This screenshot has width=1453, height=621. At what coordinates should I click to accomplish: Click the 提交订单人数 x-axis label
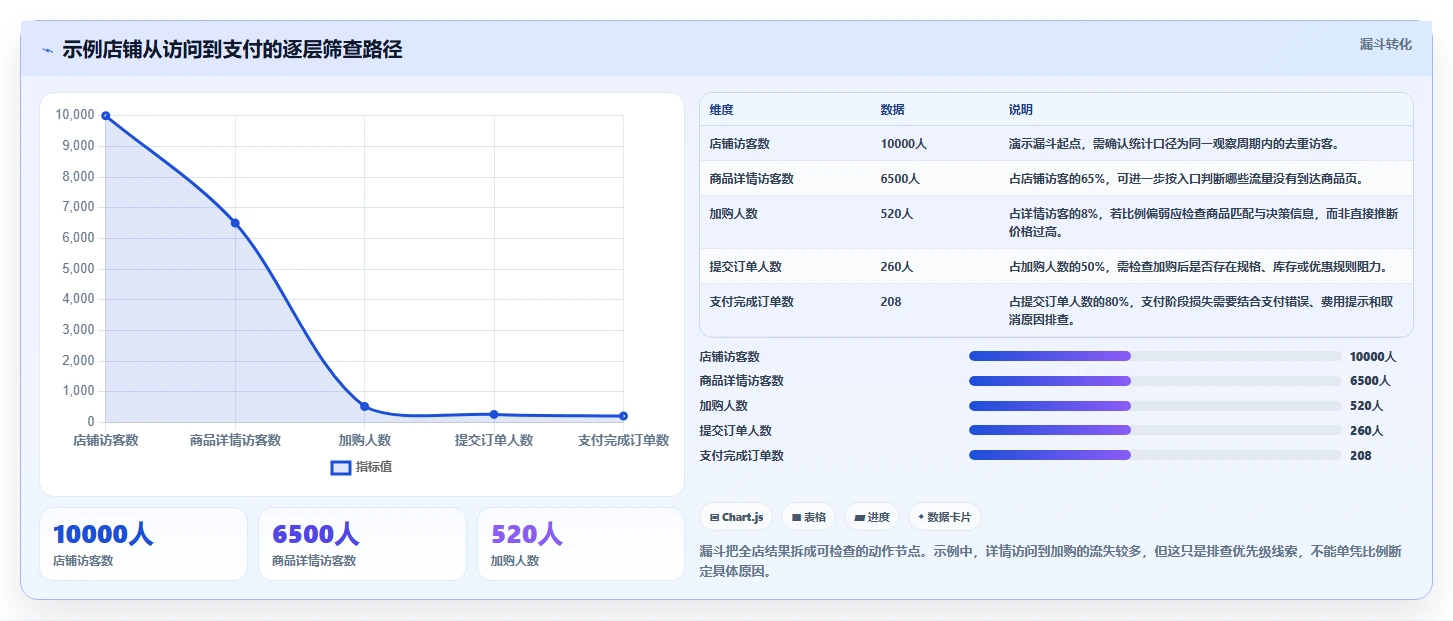[494, 440]
